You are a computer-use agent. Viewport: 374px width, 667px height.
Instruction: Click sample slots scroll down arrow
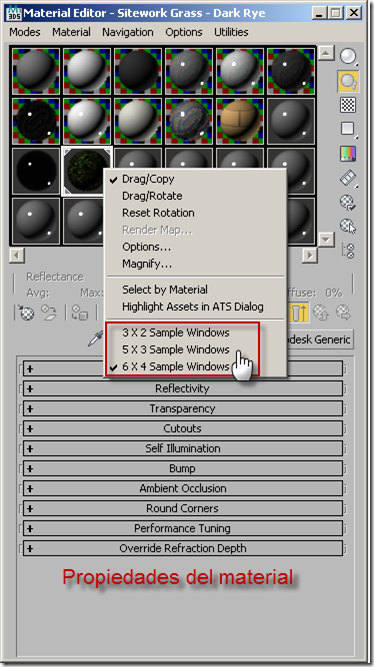(326, 239)
